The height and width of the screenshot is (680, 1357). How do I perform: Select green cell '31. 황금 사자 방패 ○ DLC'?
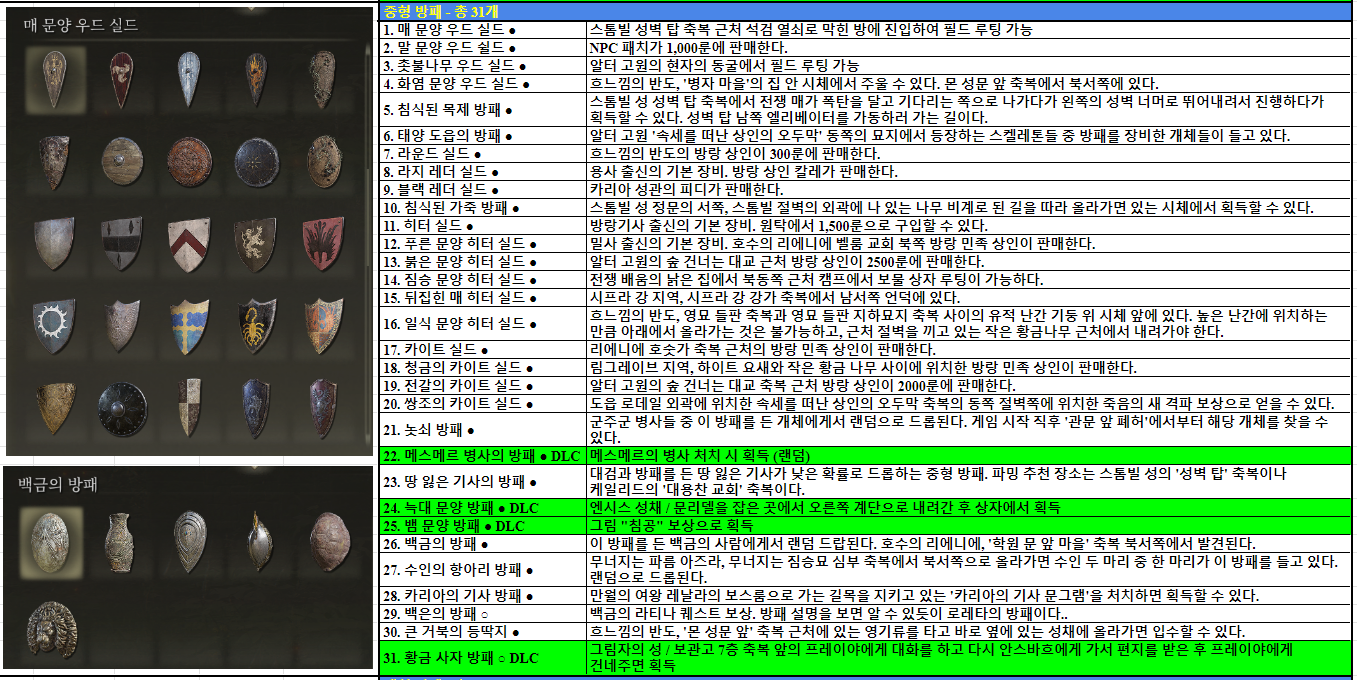pyautogui.click(x=483, y=657)
